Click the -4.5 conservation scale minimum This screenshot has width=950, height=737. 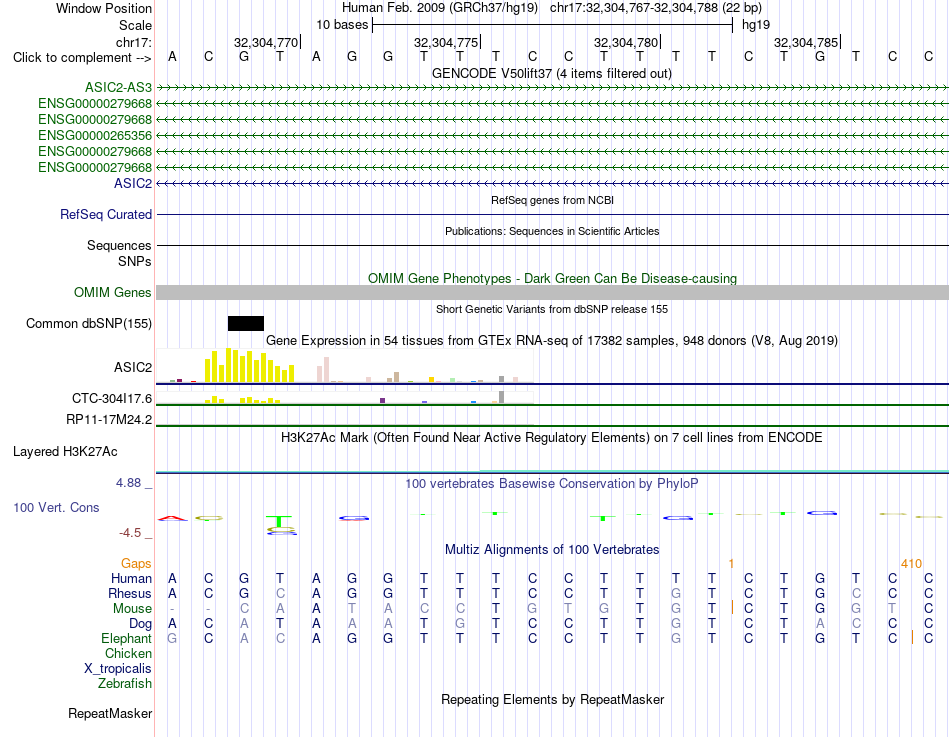coord(130,533)
